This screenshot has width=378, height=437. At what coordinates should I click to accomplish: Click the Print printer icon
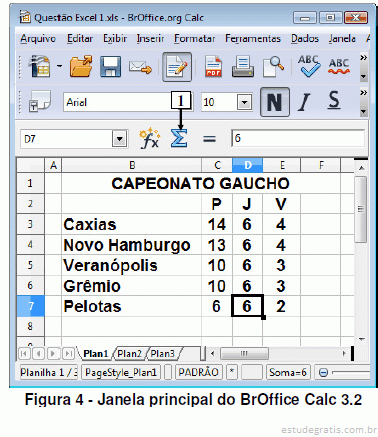(x=243, y=66)
